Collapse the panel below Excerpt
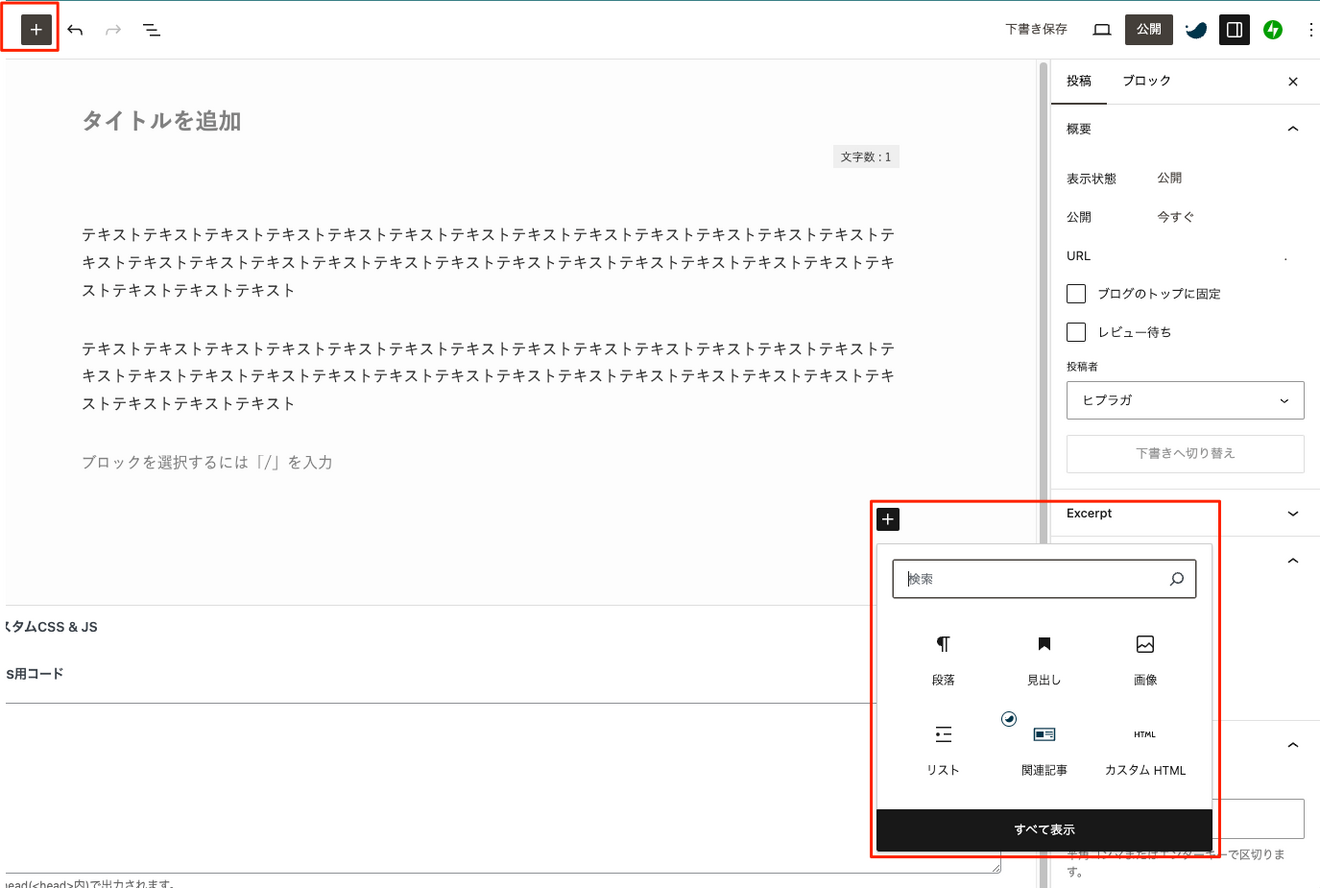This screenshot has width=1320, height=888. click(1293, 561)
